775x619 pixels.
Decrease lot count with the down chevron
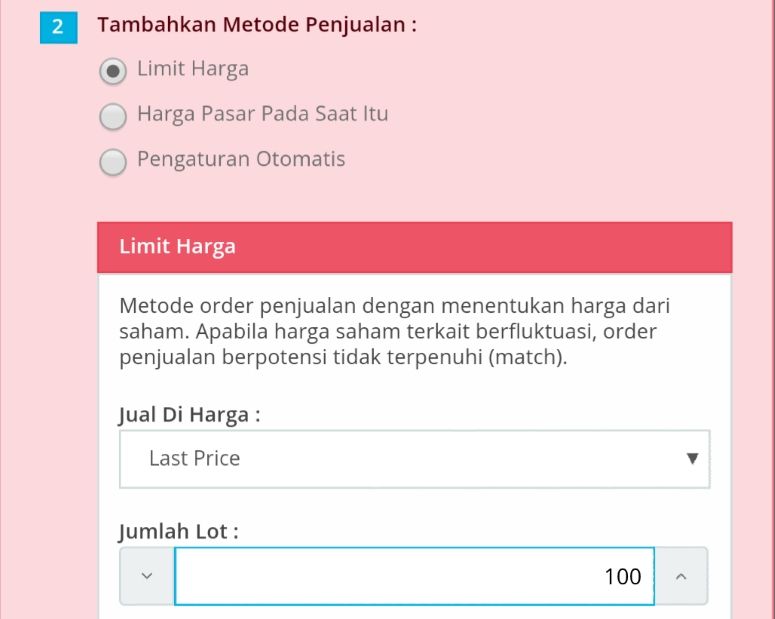click(147, 576)
